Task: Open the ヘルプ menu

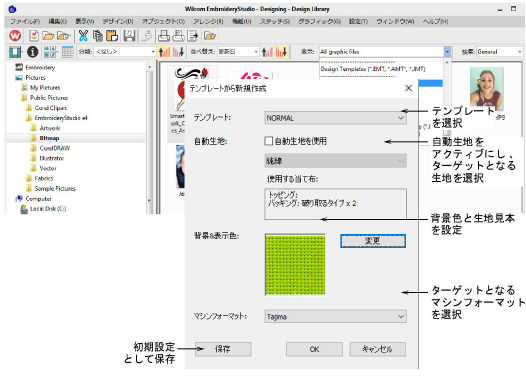Action: (x=435, y=21)
